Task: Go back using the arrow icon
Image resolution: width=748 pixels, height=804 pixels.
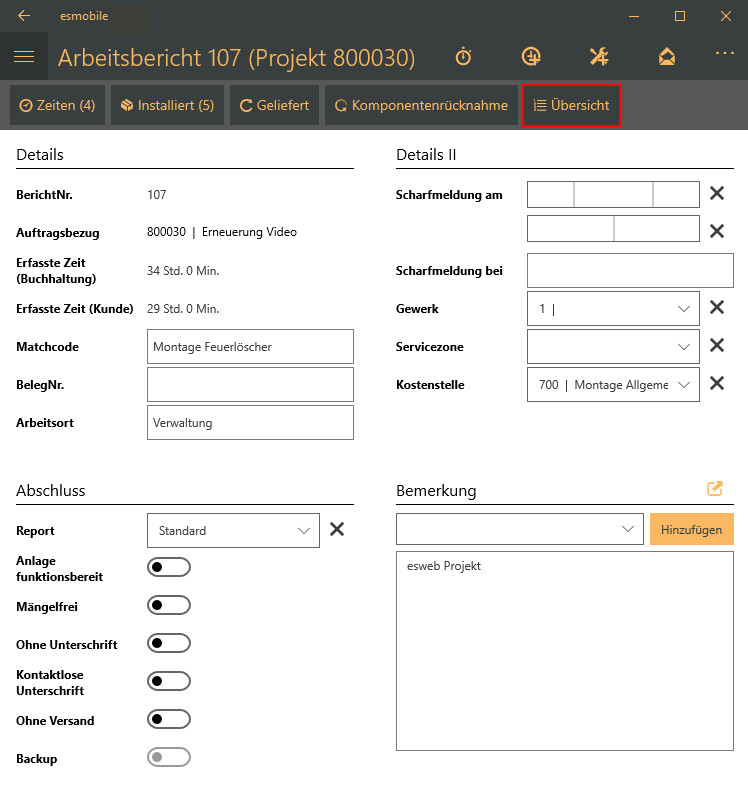Action: [24, 16]
